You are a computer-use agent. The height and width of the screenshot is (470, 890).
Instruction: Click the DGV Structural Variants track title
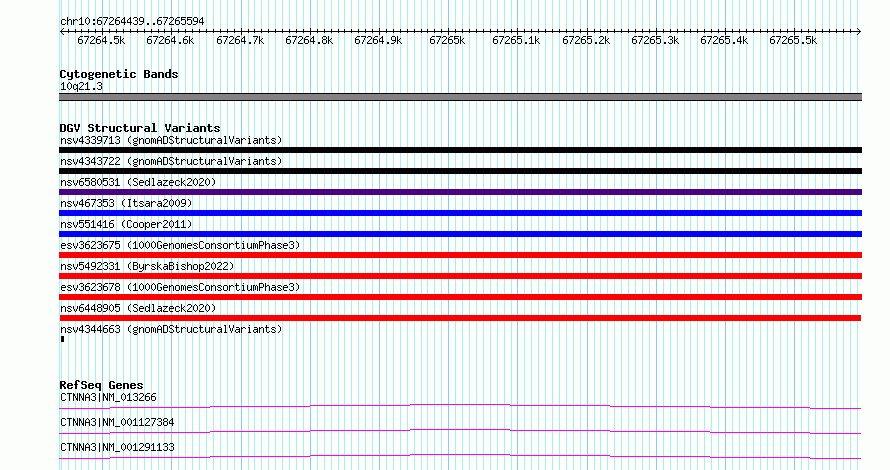point(140,128)
